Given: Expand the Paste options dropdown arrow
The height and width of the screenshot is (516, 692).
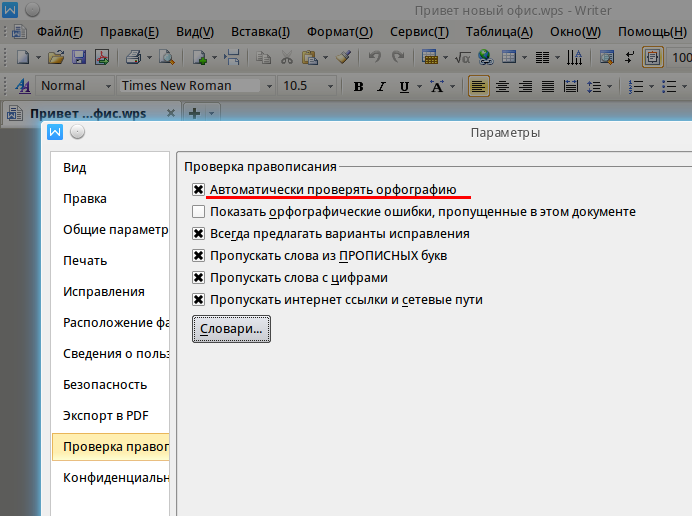Looking at the screenshot, I should 326,57.
